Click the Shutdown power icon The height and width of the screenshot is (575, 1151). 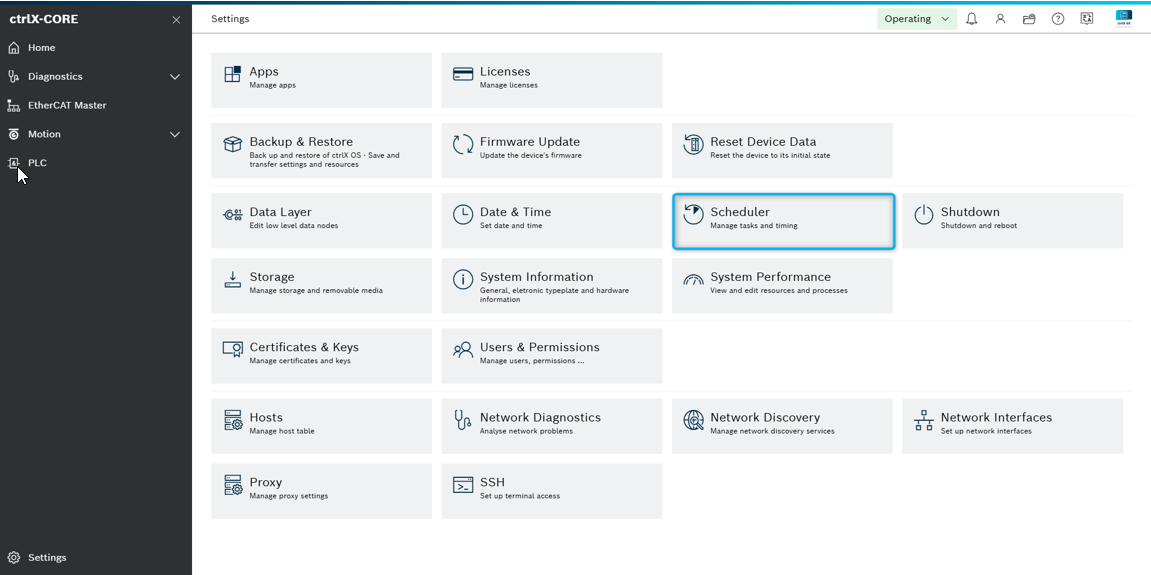pos(923,215)
